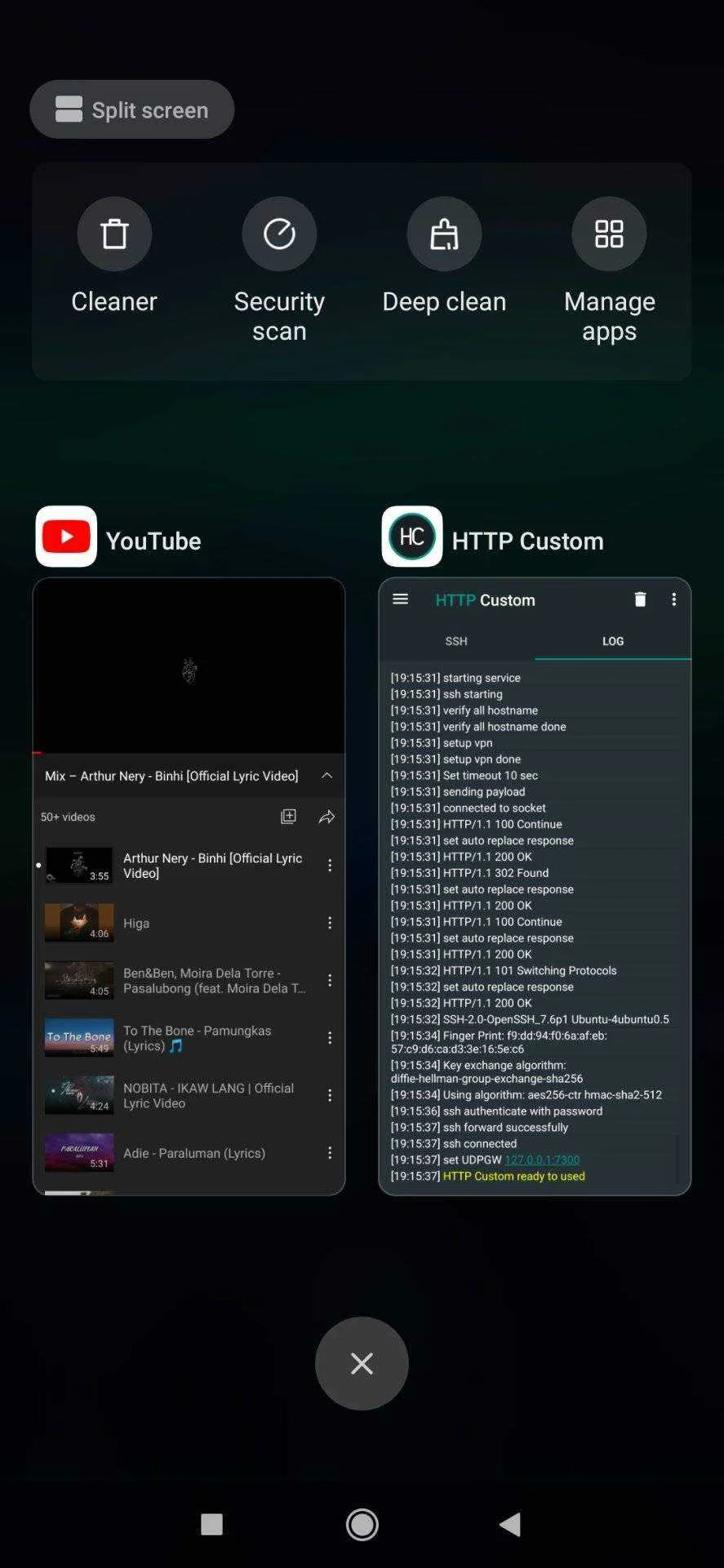
Task: Tap the Android home circle button
Action: click(x=362, y=1524)
